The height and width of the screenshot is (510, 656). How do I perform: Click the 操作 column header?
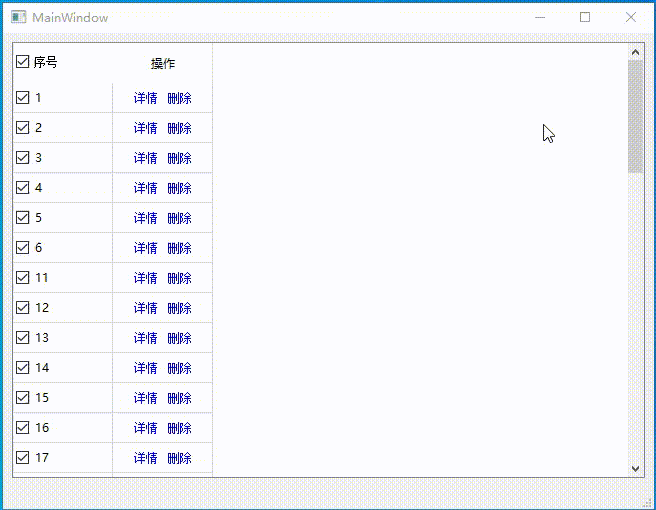(x=163, y=64)
